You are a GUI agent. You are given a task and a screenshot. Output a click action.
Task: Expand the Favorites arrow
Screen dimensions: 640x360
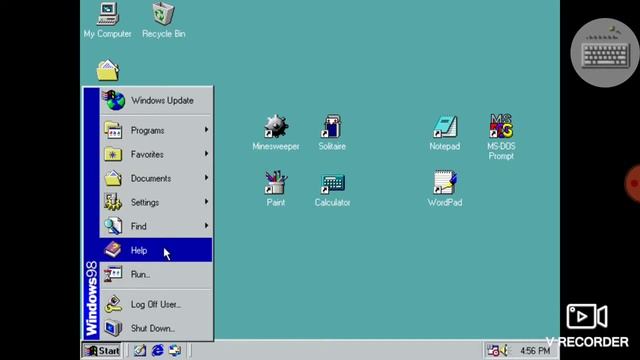click(207, 153)
